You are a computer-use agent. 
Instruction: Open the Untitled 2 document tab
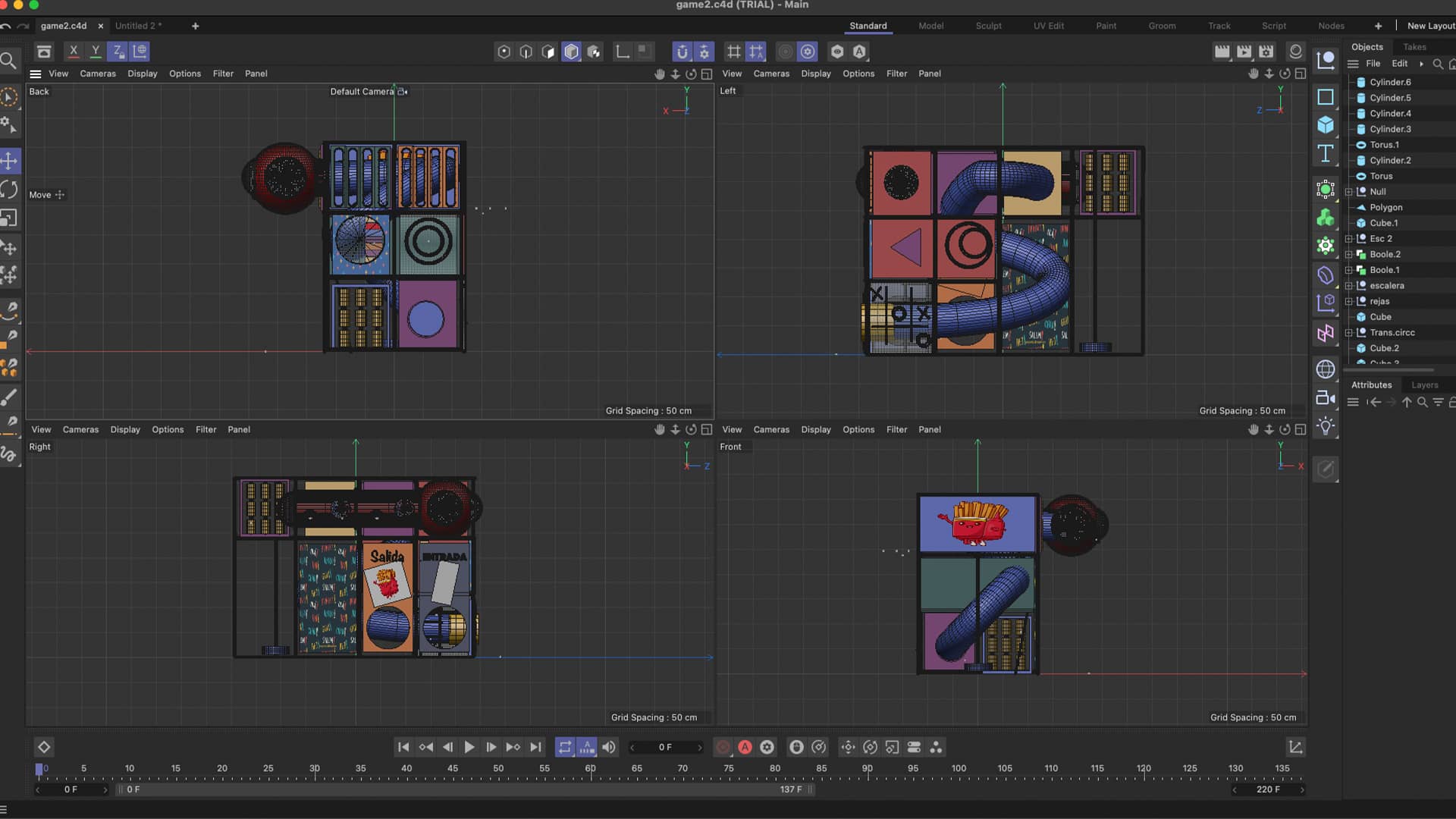(x=138, y=26)
